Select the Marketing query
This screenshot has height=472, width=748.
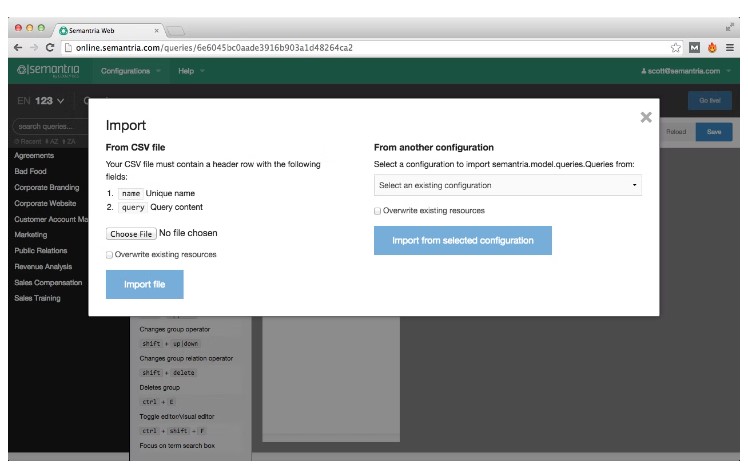[31, 235]
